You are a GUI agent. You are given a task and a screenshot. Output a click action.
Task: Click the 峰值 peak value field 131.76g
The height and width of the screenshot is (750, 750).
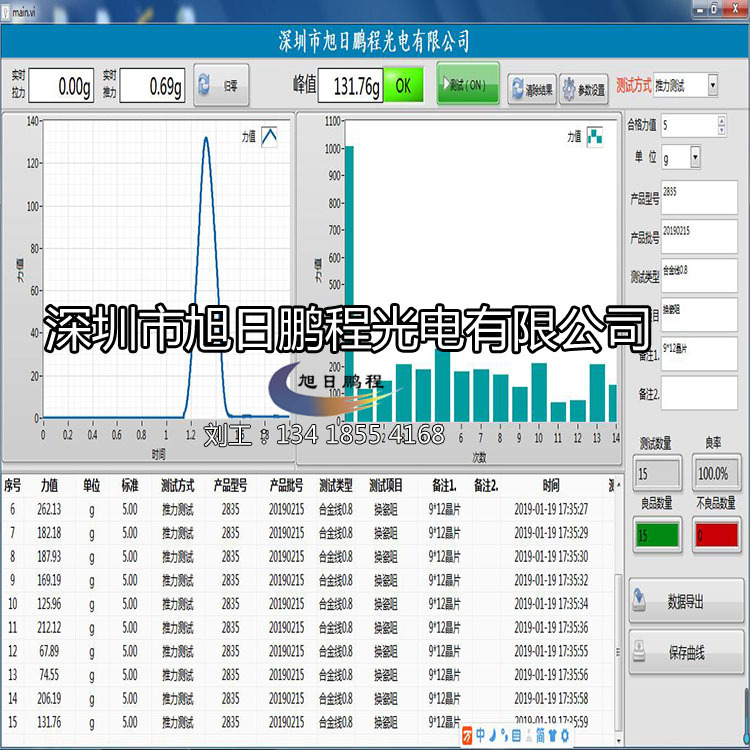(350, 86)
